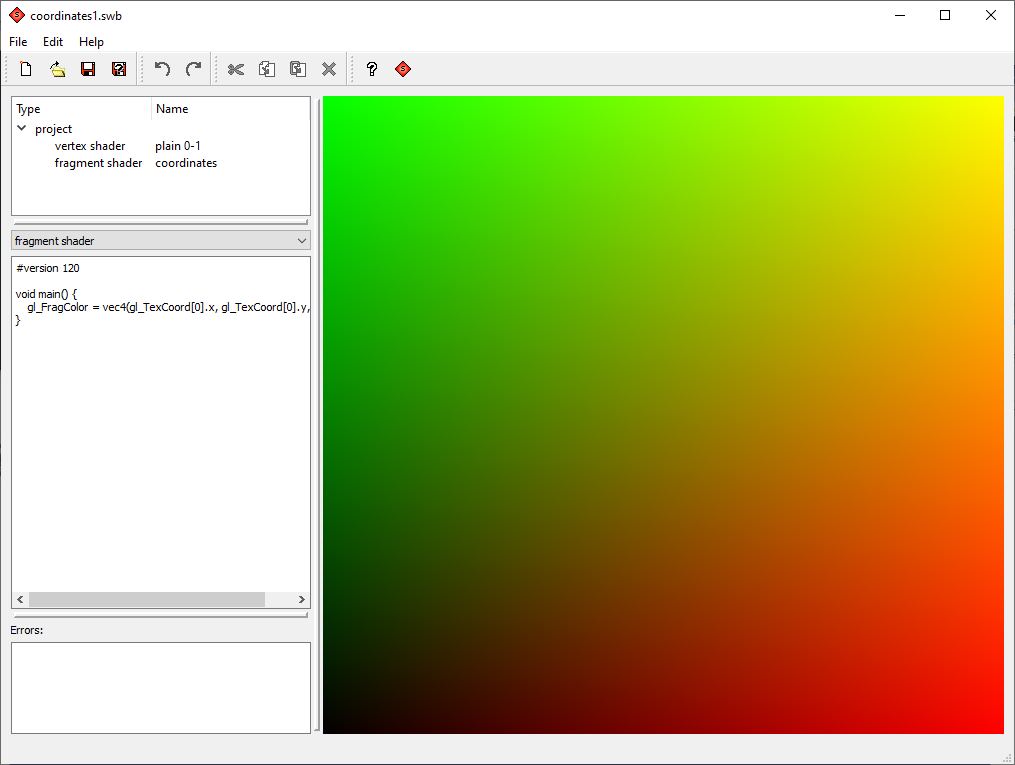Click the Save As toolbar icon

[x=119, y=69]
